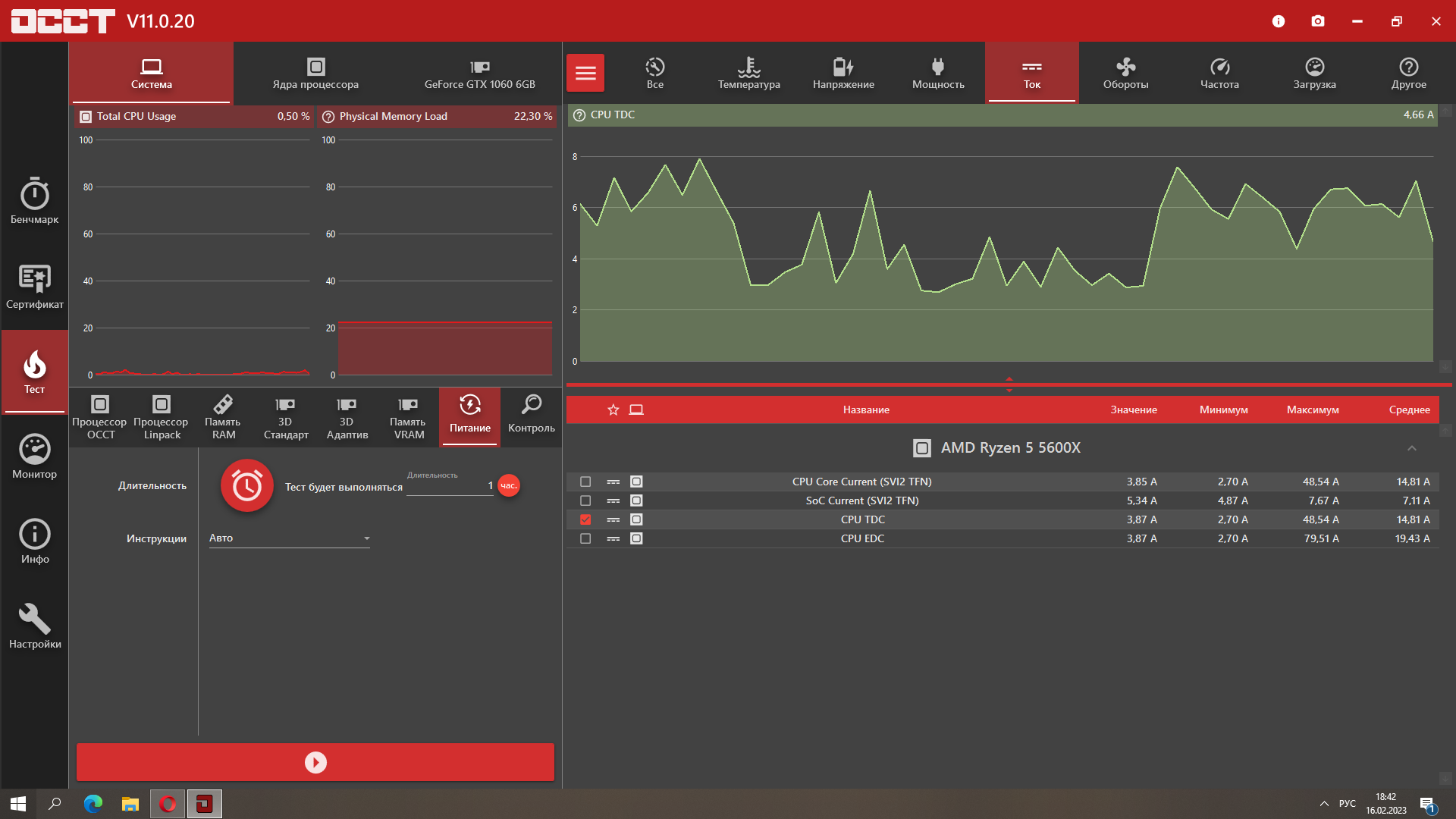Sort by Название column

click(x=866, y=409)
